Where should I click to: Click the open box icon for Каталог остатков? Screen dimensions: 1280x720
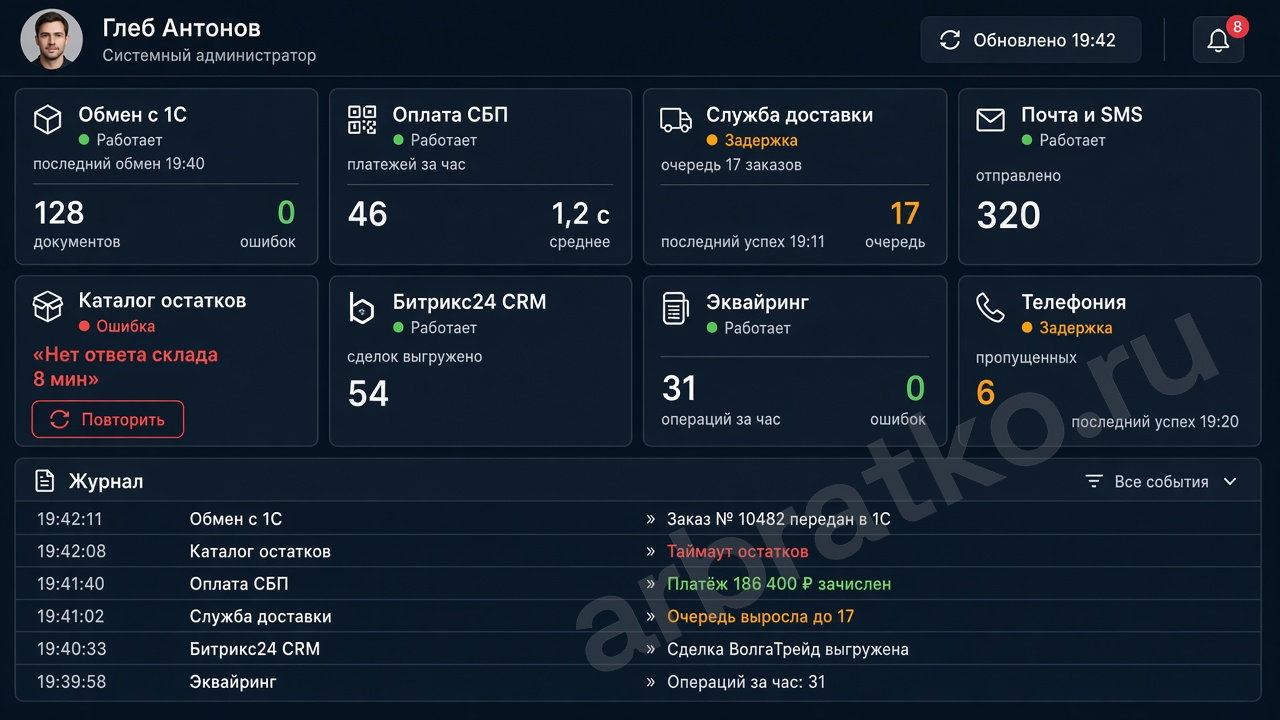tap(48, 307)
